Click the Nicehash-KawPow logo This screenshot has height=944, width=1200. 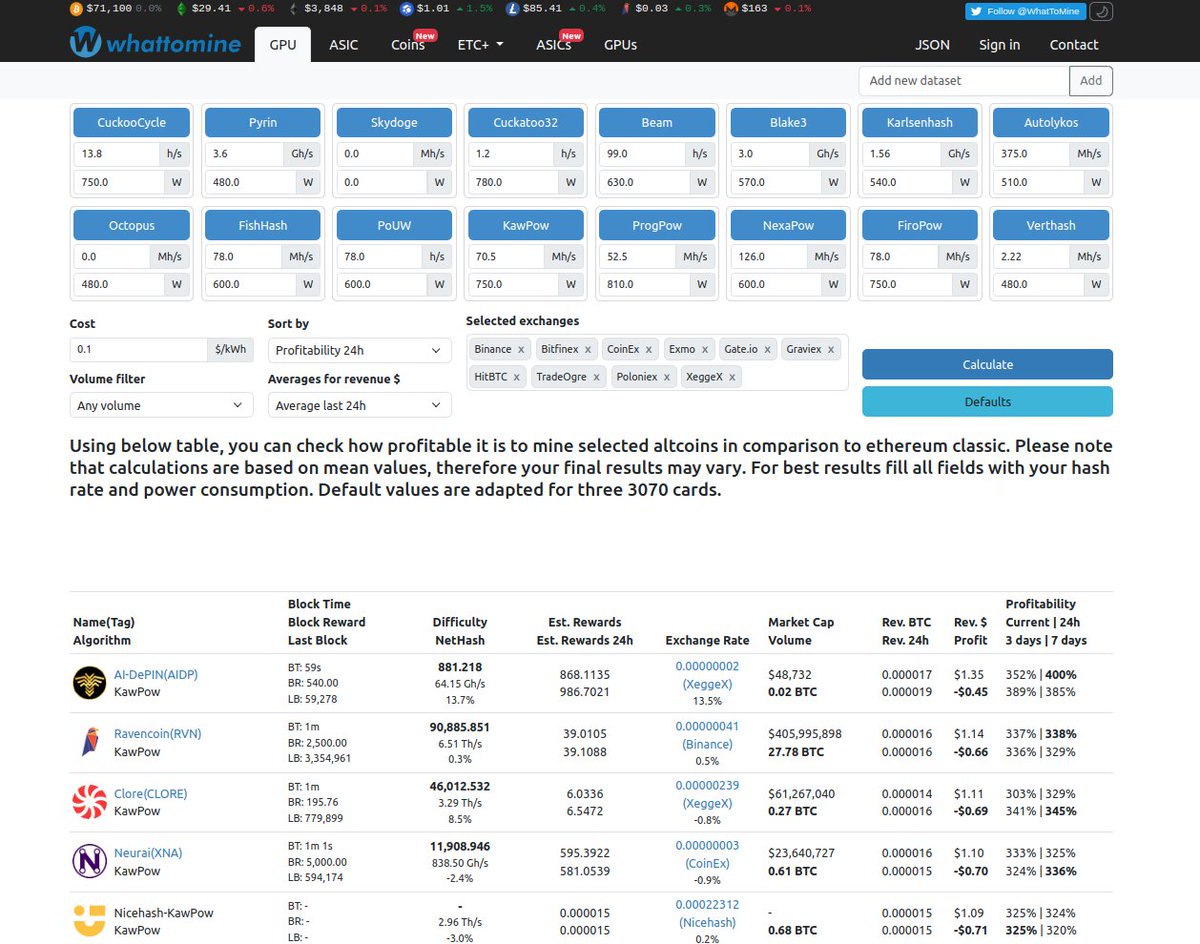pos(90,921)
